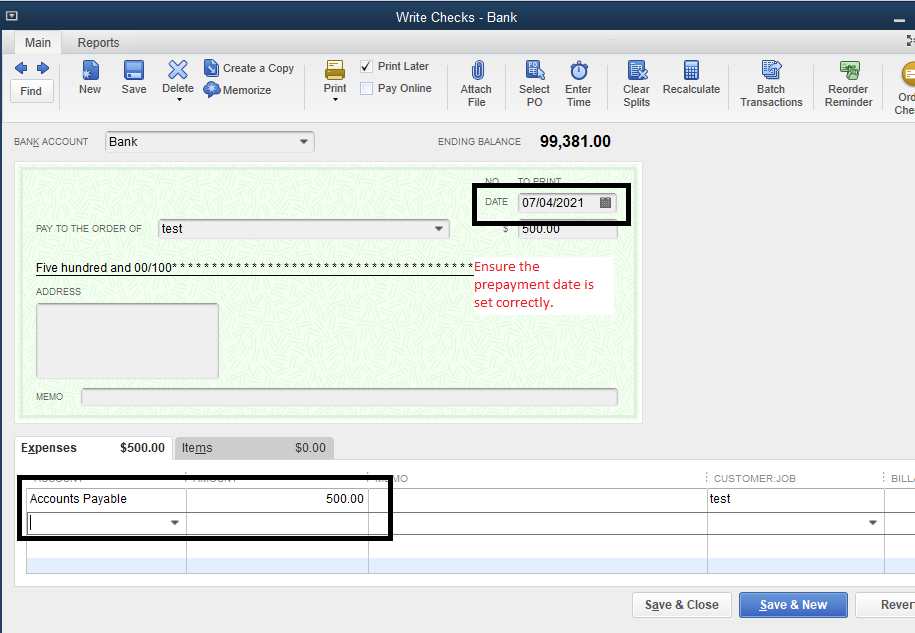Open Reorder Reminder
The height and width of the screenshot is (633, 915).
pyautogui.click(x=848, y=83)
